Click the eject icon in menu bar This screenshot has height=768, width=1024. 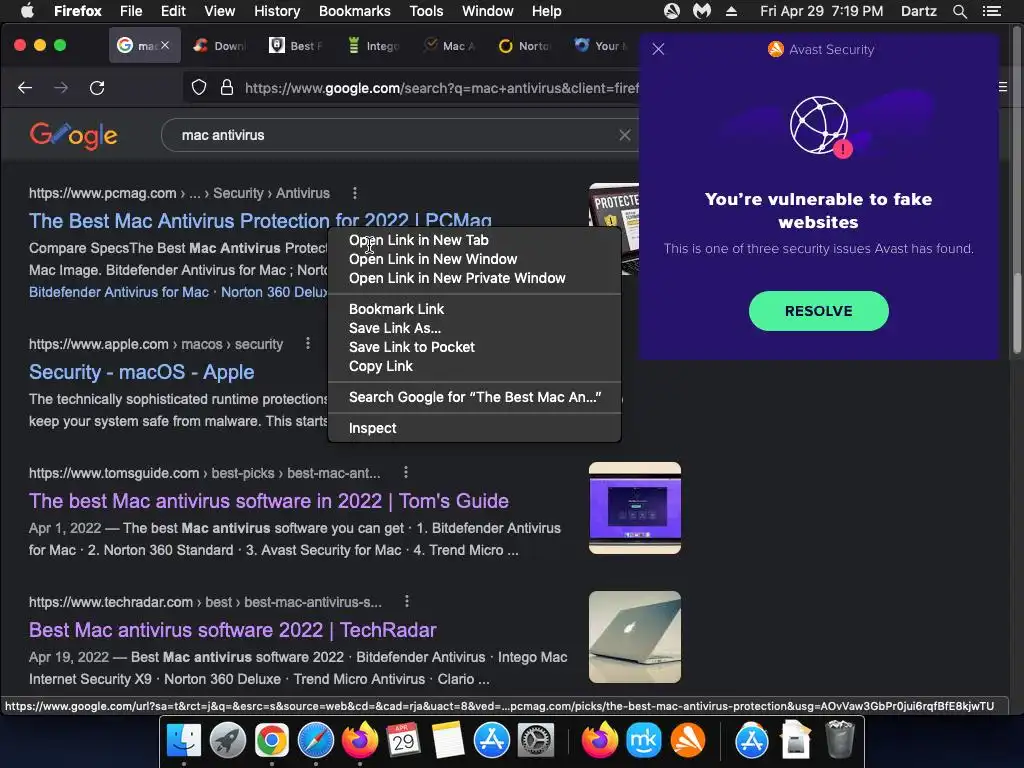click(731, 11)
